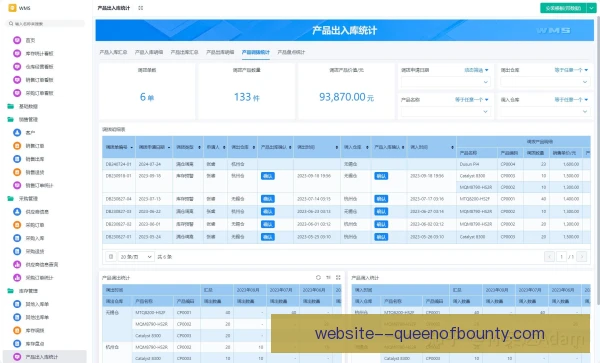The height and width of the screenshot is (363, 600).
Task: Click outbound 确认 in row DB230918-01
Action: [x=267, y=176]
